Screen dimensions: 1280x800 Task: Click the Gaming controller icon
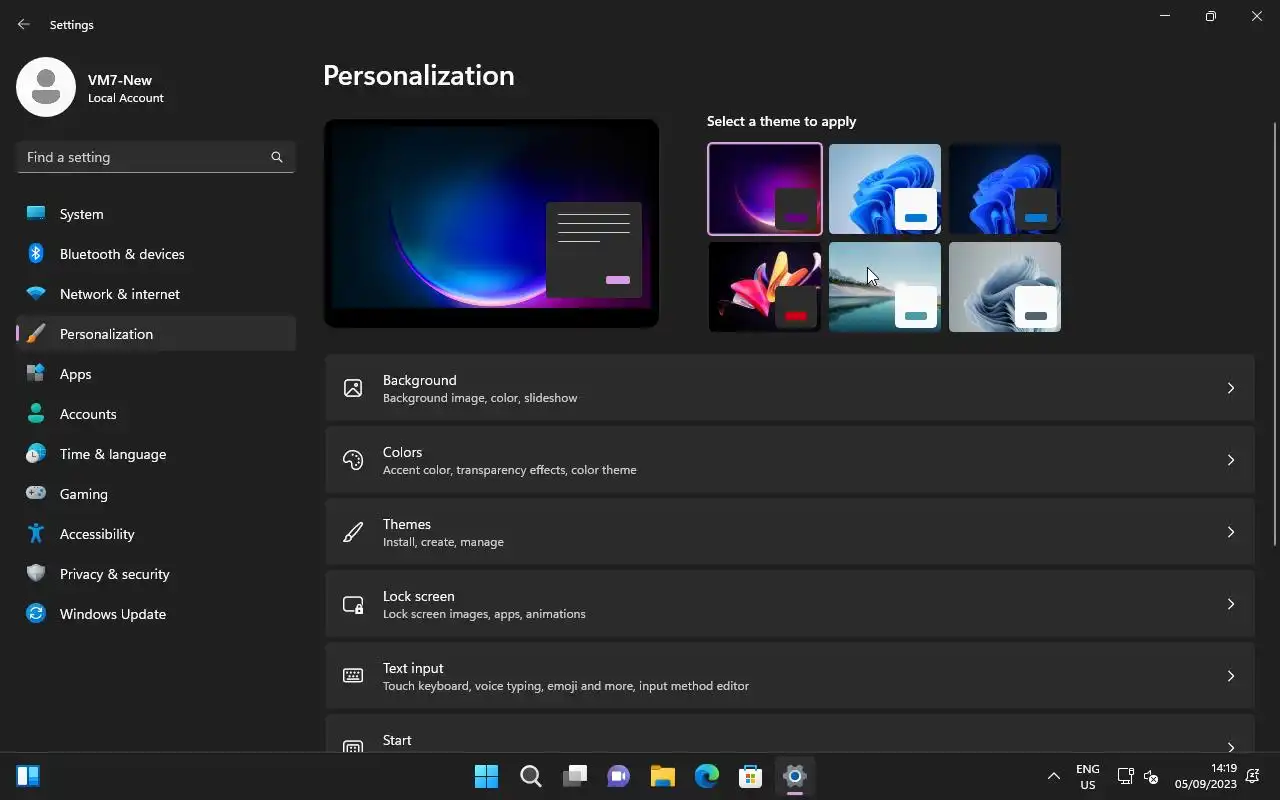coord(36,494)
